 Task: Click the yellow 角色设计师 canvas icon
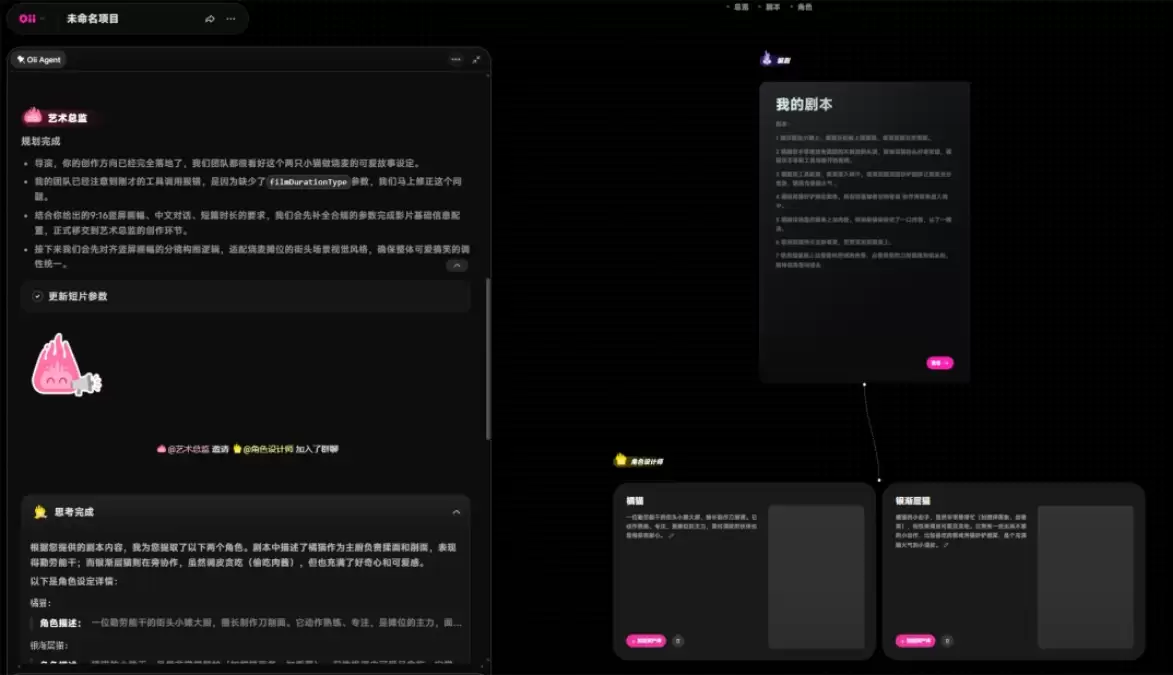[621, 459]
